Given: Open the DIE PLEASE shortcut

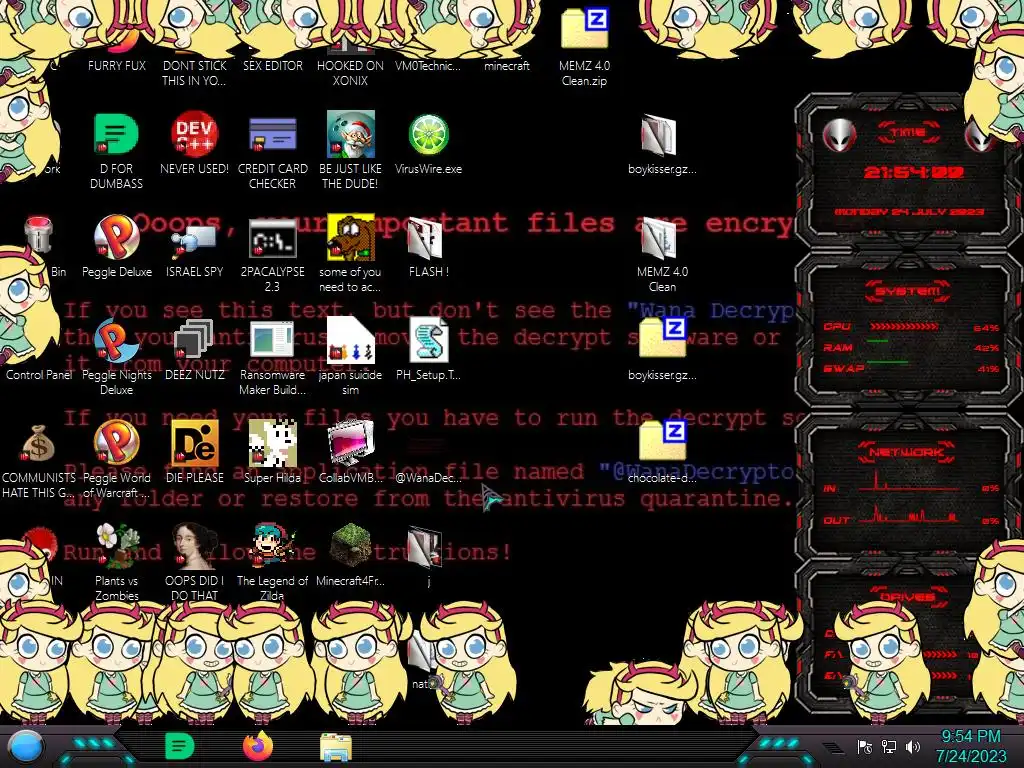Looking at the screenshot, I should tap(195, 452).
